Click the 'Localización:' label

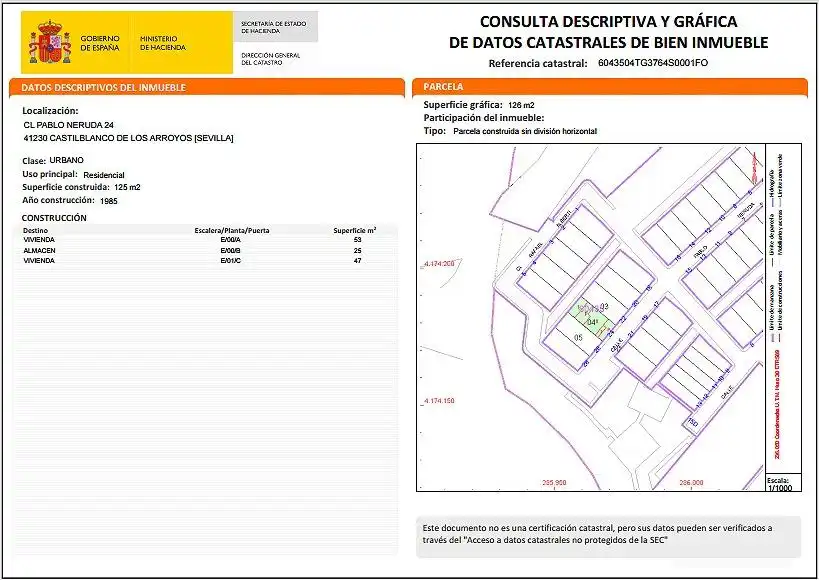tap(50, 111)
